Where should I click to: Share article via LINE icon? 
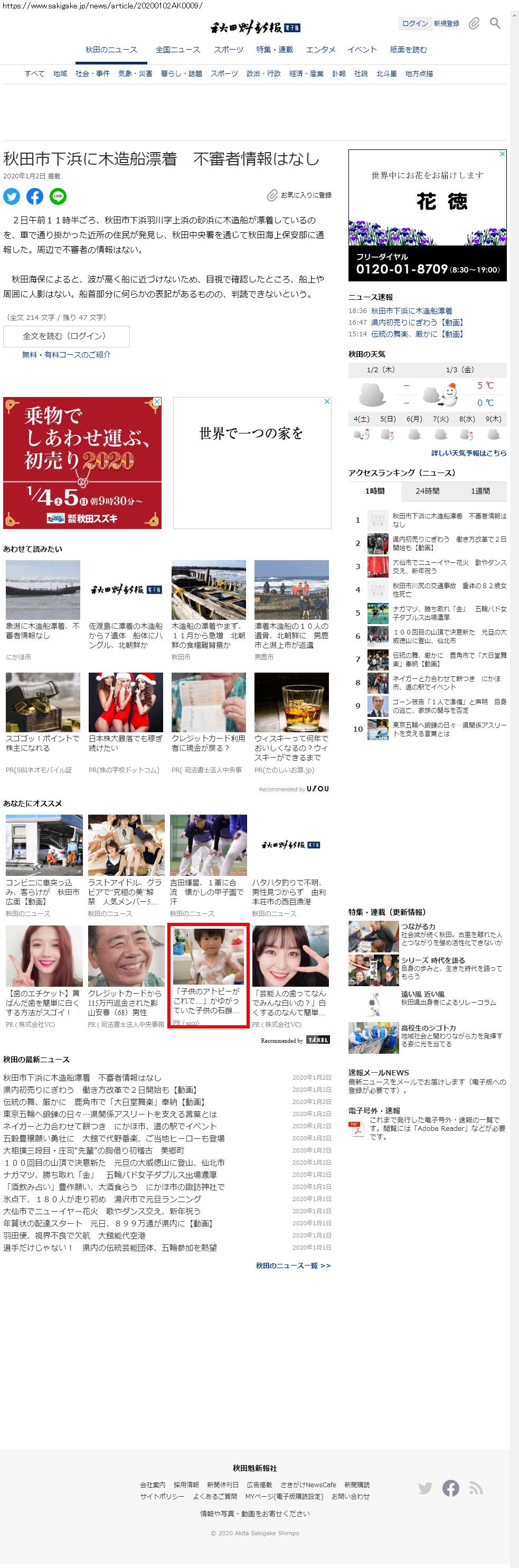pyautogui.click(x=58, y=196)
